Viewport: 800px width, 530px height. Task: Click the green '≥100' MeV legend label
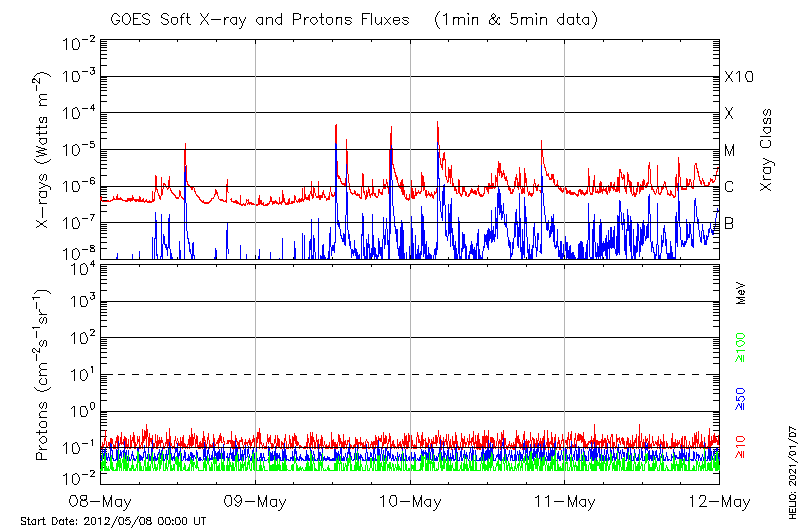[741, 345]
